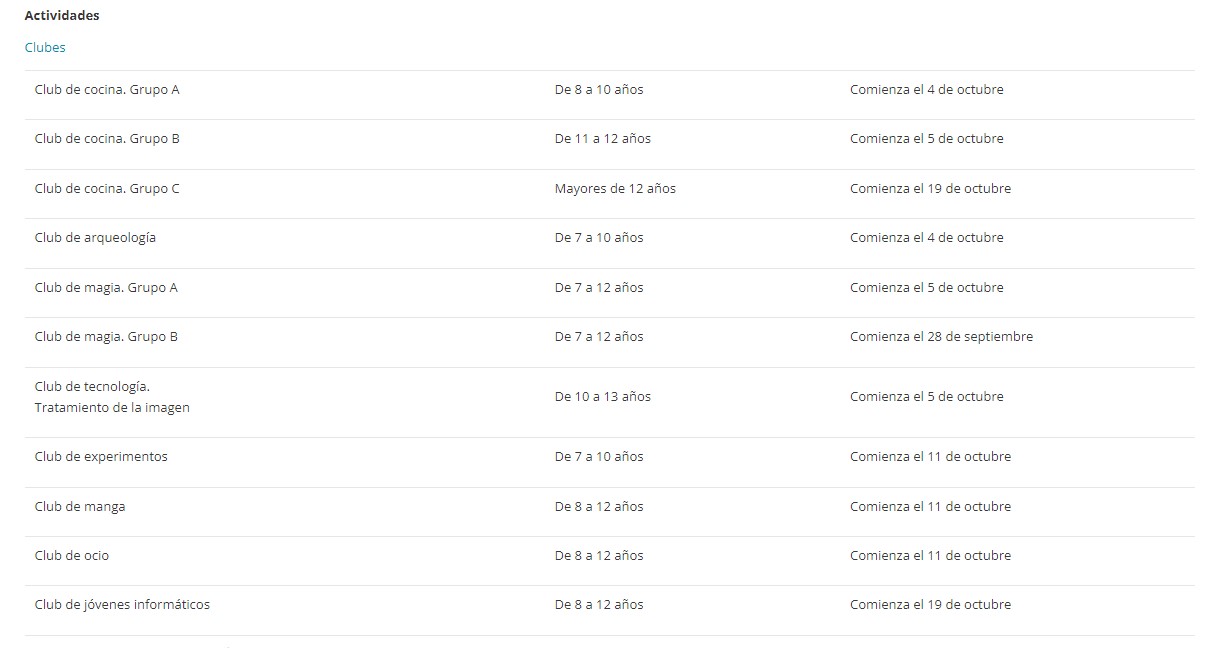Select the Club de cocina. Grupo A row

click(x=107, y=90)
